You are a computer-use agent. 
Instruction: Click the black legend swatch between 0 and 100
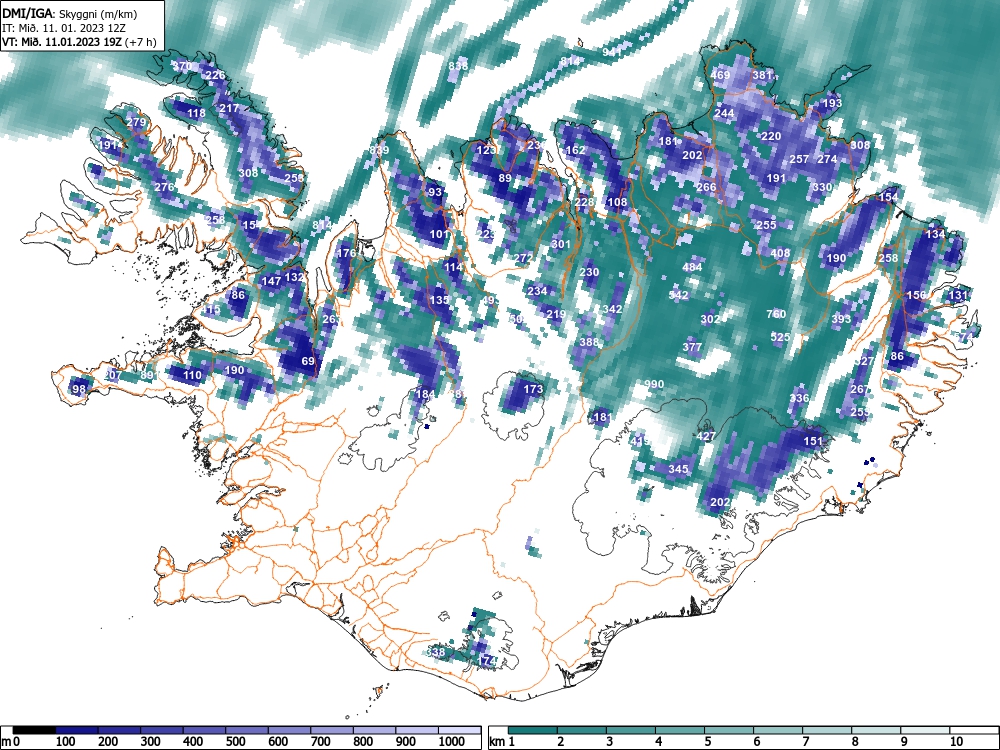coord(34,730)
